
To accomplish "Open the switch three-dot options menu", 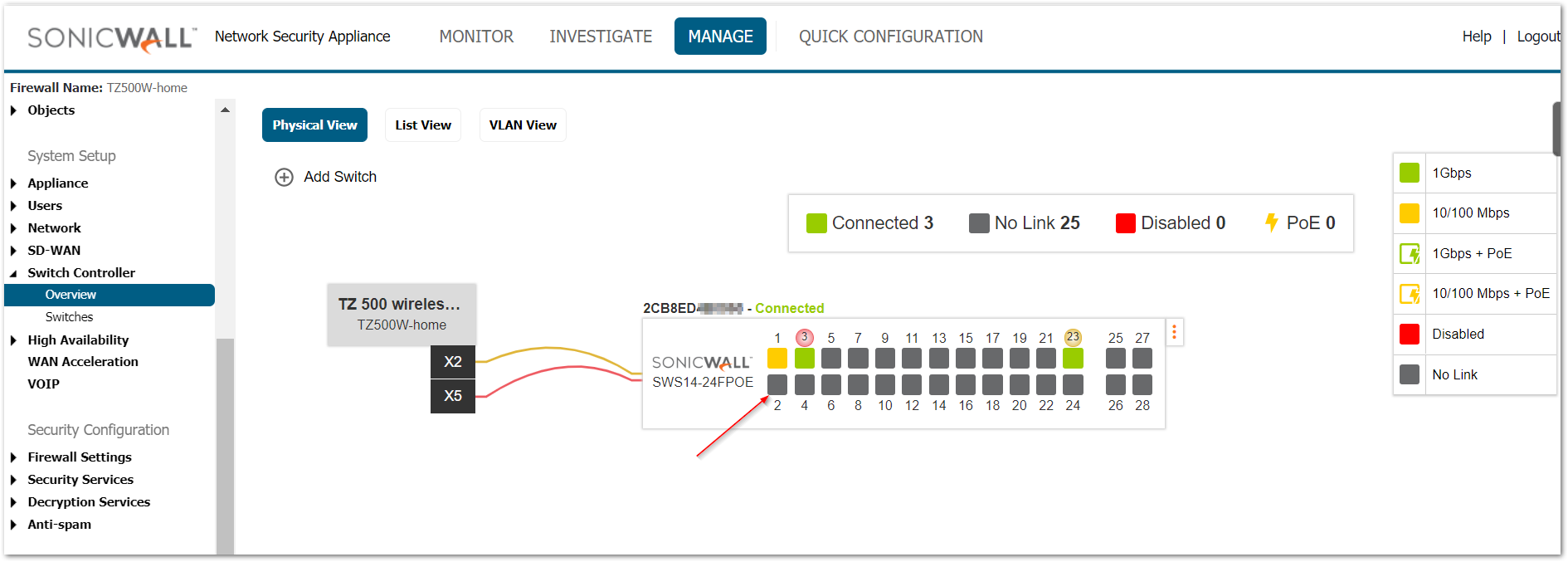I will pos(1174,333).
